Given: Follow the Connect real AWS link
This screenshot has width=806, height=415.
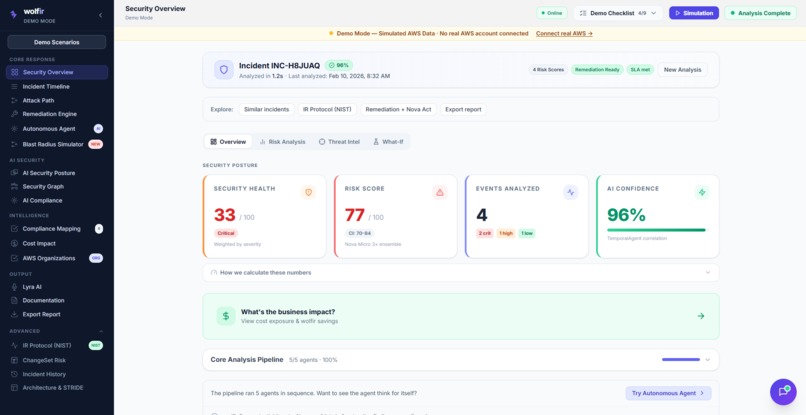Looking at the screenshot, I should coord(564,33).
